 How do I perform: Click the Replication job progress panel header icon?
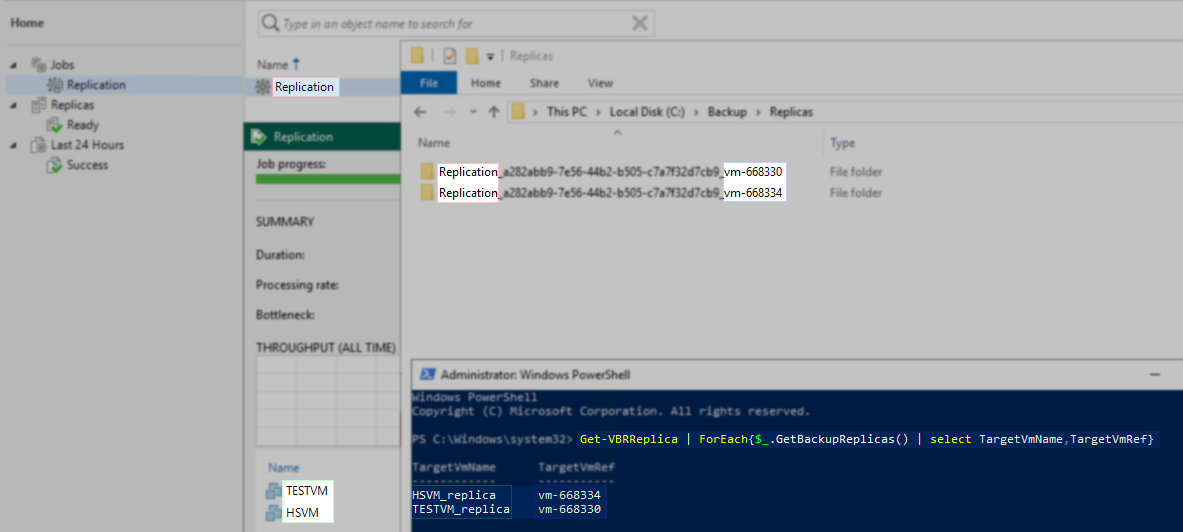click(x=259, y=137)
